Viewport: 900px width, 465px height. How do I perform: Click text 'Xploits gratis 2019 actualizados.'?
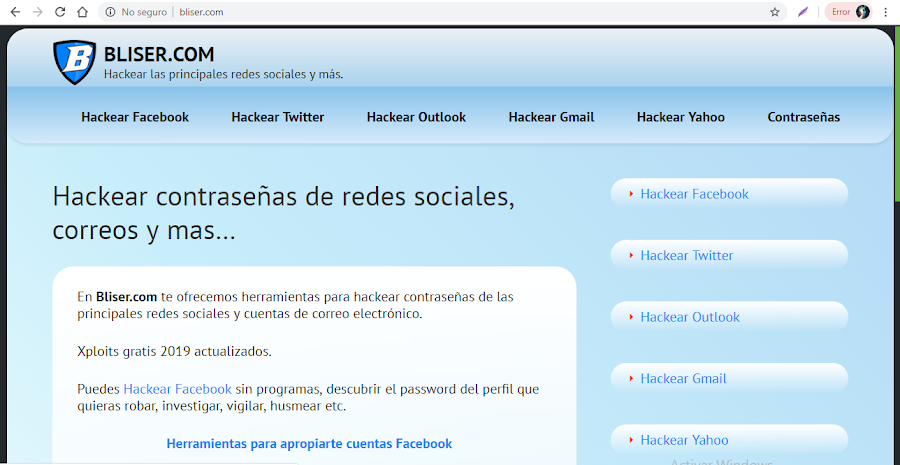click(174, 352)
